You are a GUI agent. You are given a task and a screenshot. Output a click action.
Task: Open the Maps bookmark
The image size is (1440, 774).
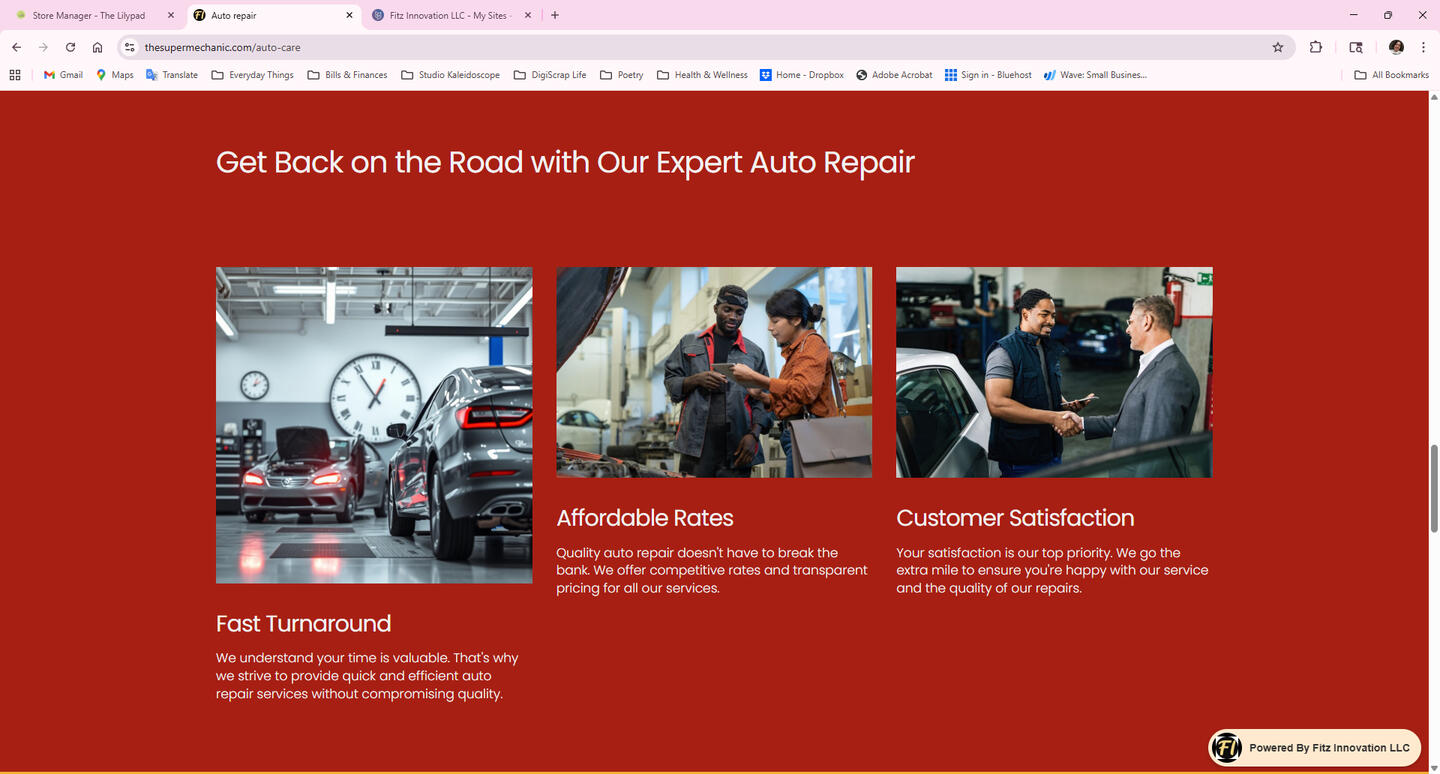pyautogui.click(x=114, y=75)
